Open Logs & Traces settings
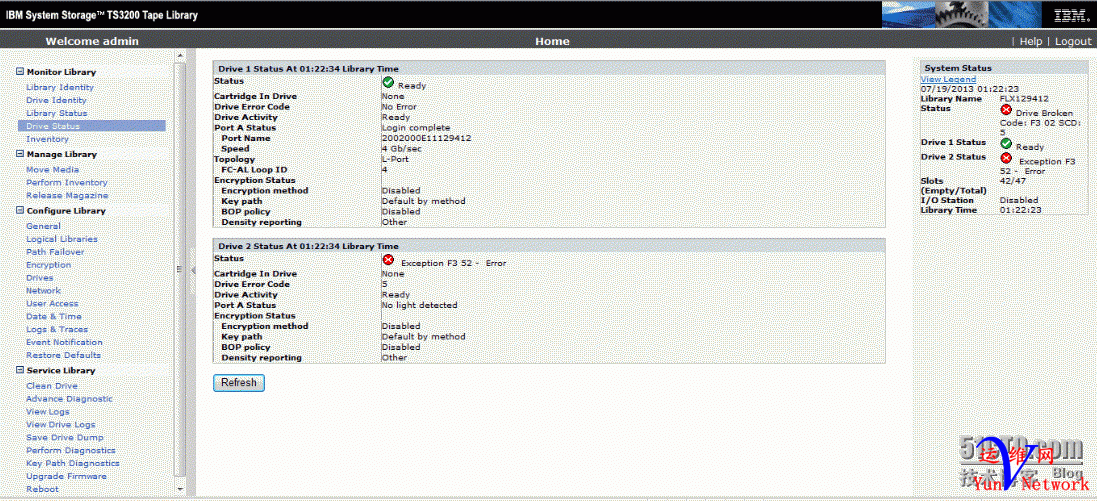 [x=57, y=329]
